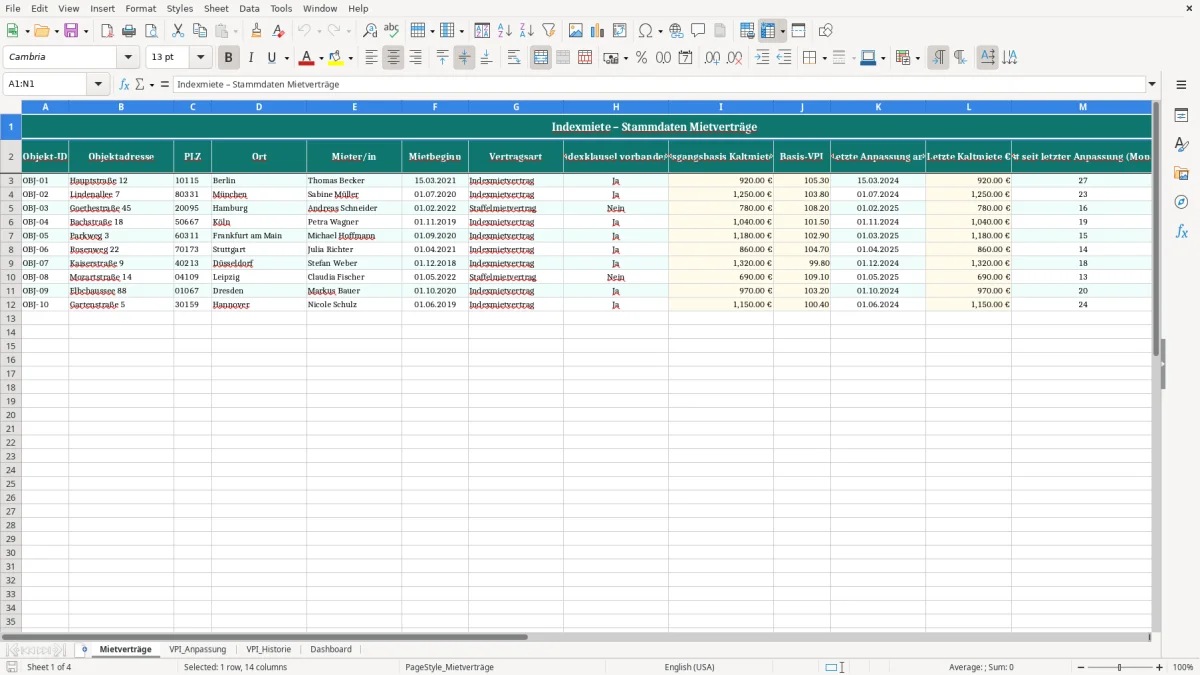Open sidebar Gallery icon
Image resolution: width=1200 pixels, height=675 pixels.
coord(1181,173)
